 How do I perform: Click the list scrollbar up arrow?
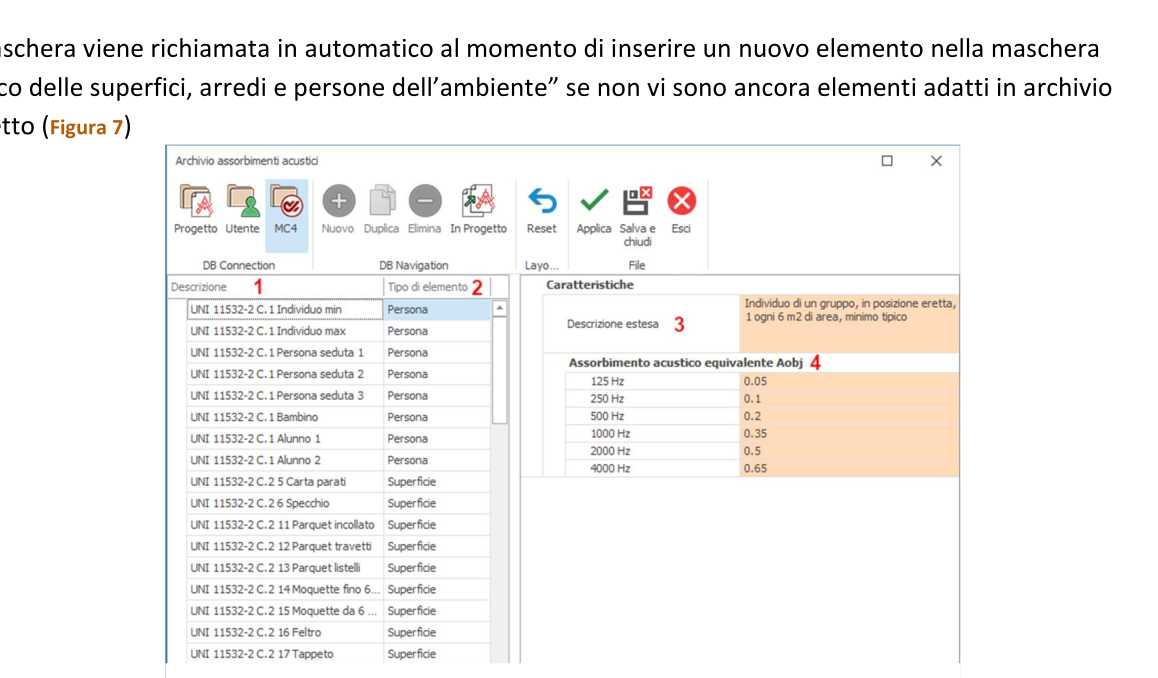pyautogui.click(x=500, y=309)
